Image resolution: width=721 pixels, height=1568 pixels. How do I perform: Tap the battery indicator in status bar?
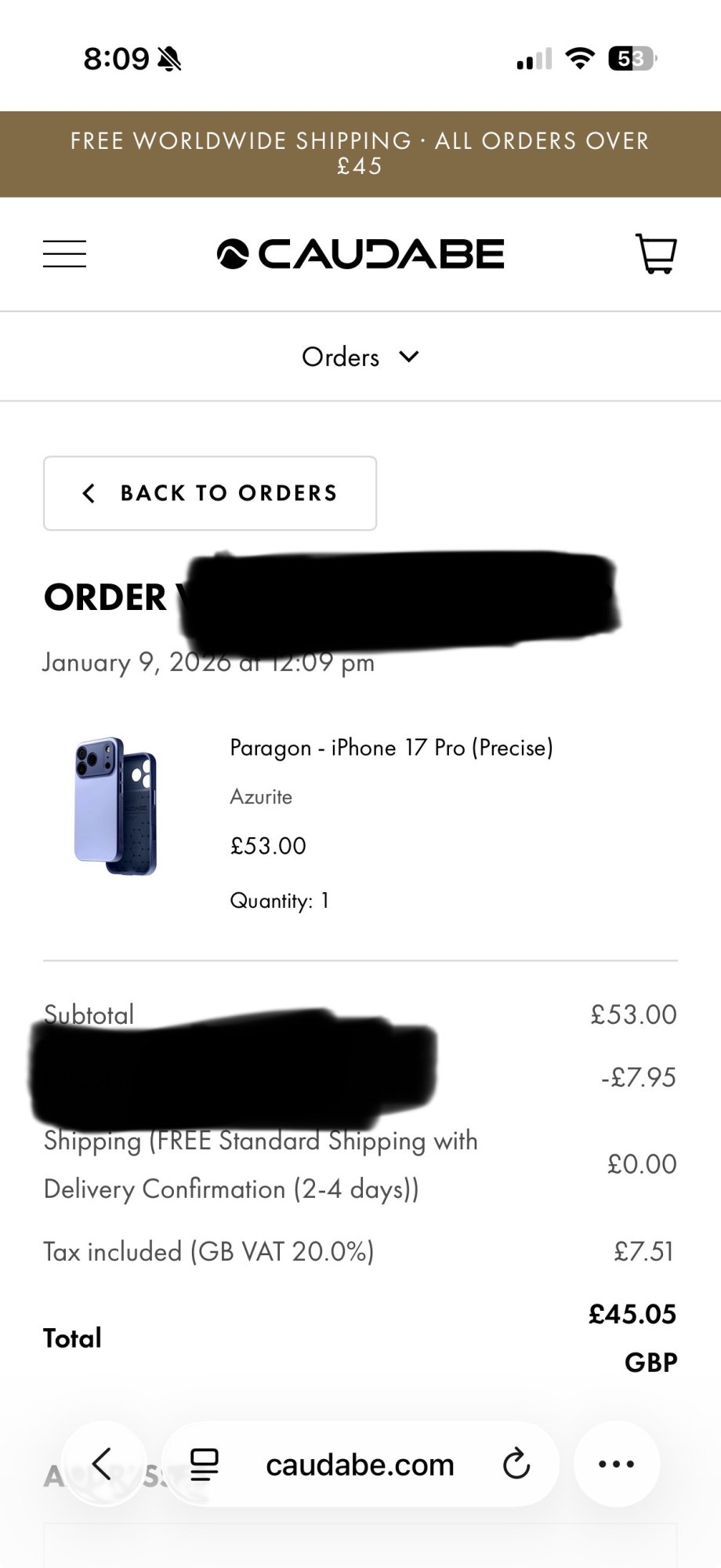[x=632, y=59]
